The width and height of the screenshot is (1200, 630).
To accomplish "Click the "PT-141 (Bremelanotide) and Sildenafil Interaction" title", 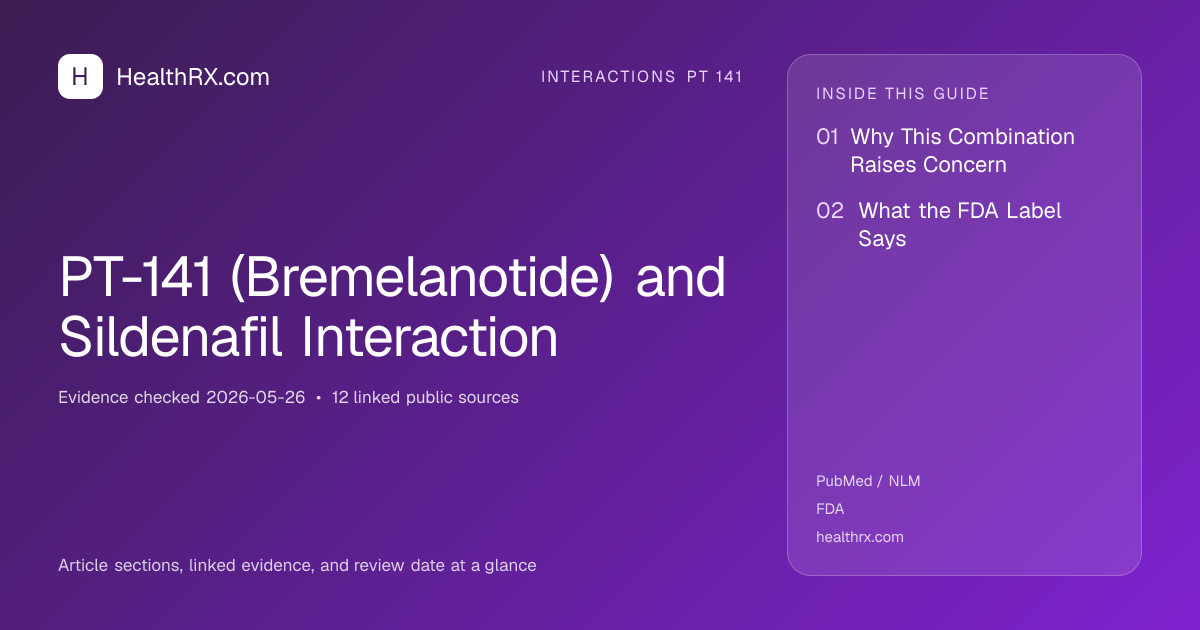I will click(x=393, y=307).
